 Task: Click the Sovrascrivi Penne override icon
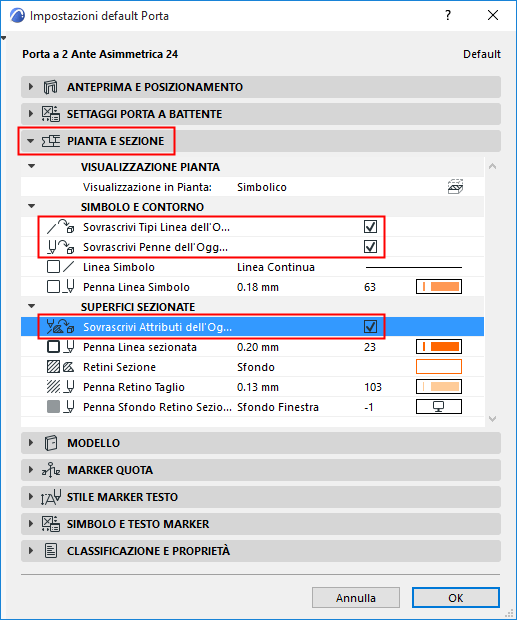coord(60,247)
